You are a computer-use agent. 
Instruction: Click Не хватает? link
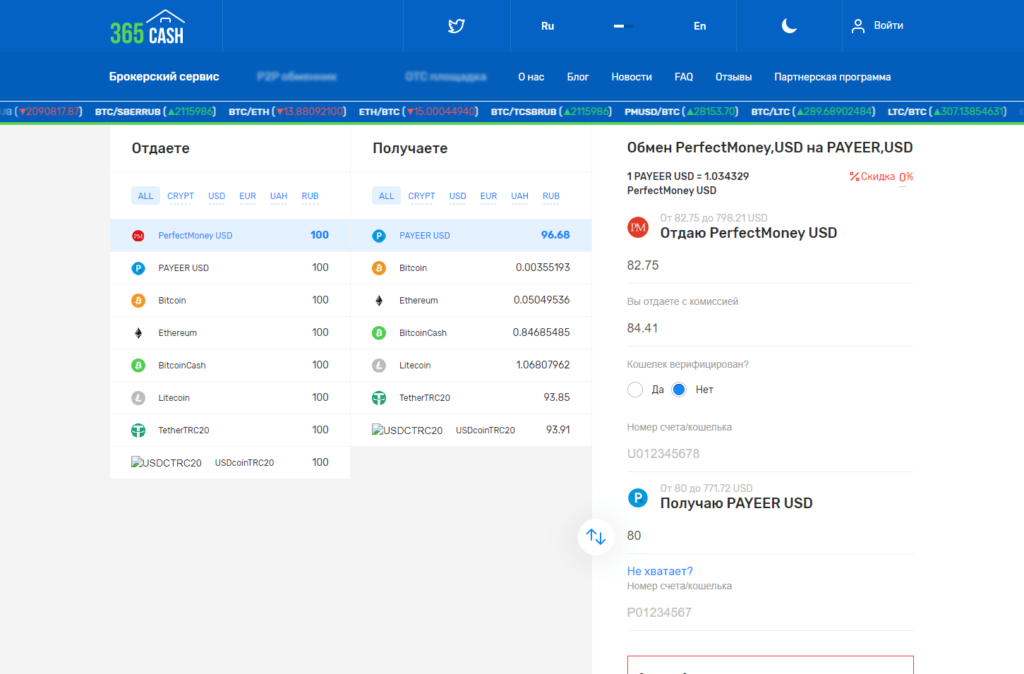(660, 571)
